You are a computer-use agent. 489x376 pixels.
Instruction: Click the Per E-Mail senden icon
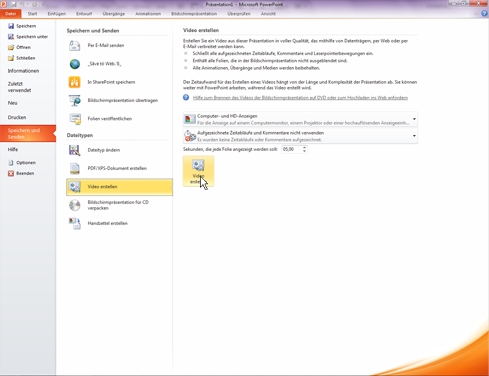tap(75, 45)
